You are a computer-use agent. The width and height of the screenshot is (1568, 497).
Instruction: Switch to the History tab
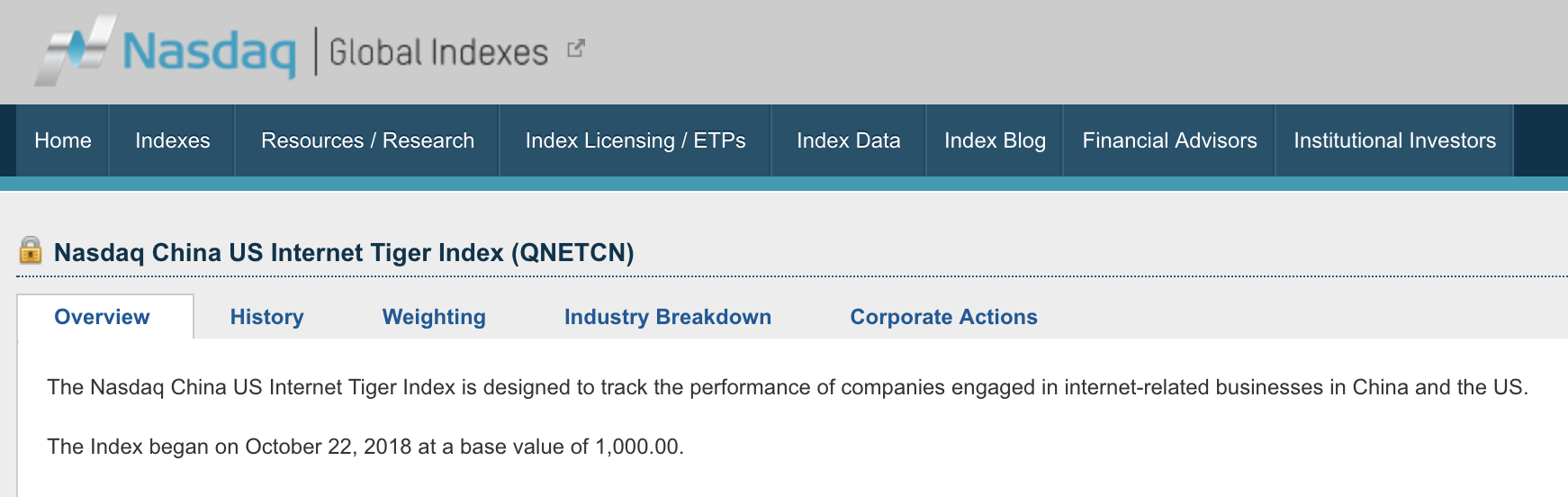pos(266,317)
